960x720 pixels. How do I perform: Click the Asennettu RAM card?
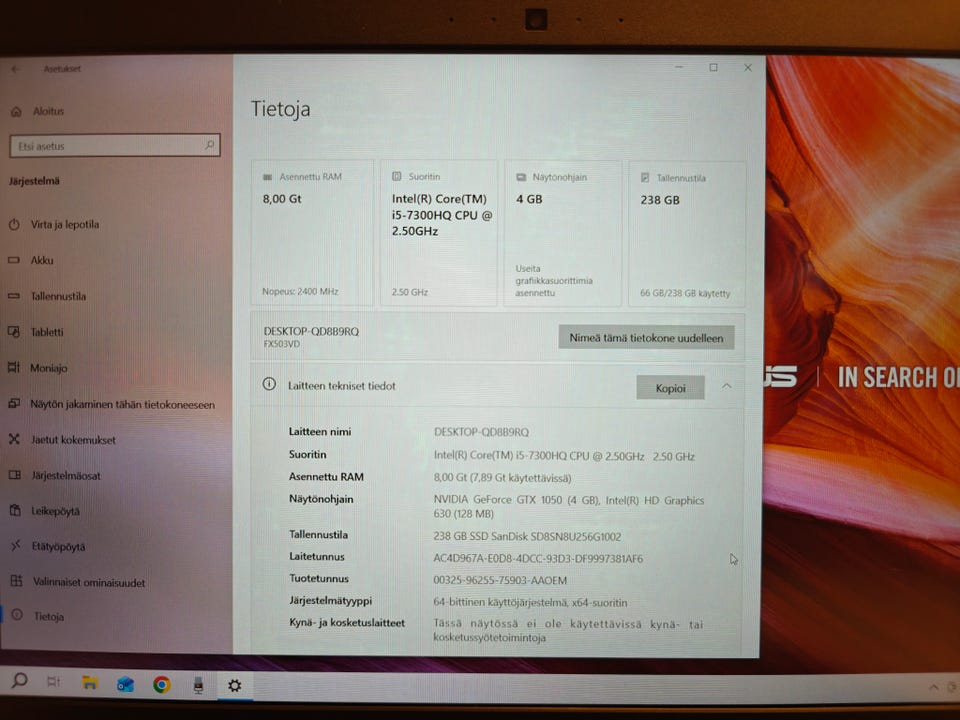312,233
